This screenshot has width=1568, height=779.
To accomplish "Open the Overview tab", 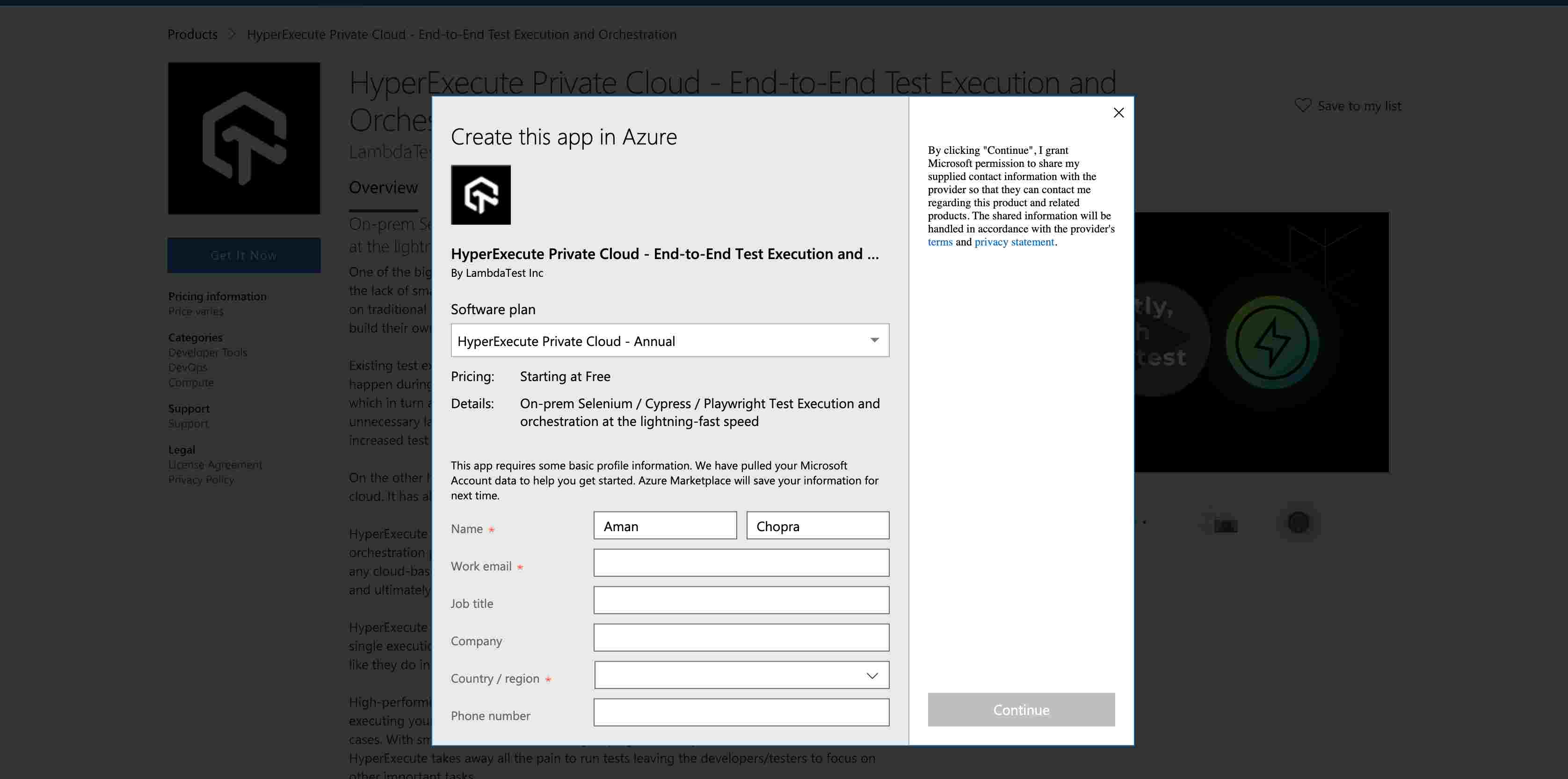I will coord(383,188).
